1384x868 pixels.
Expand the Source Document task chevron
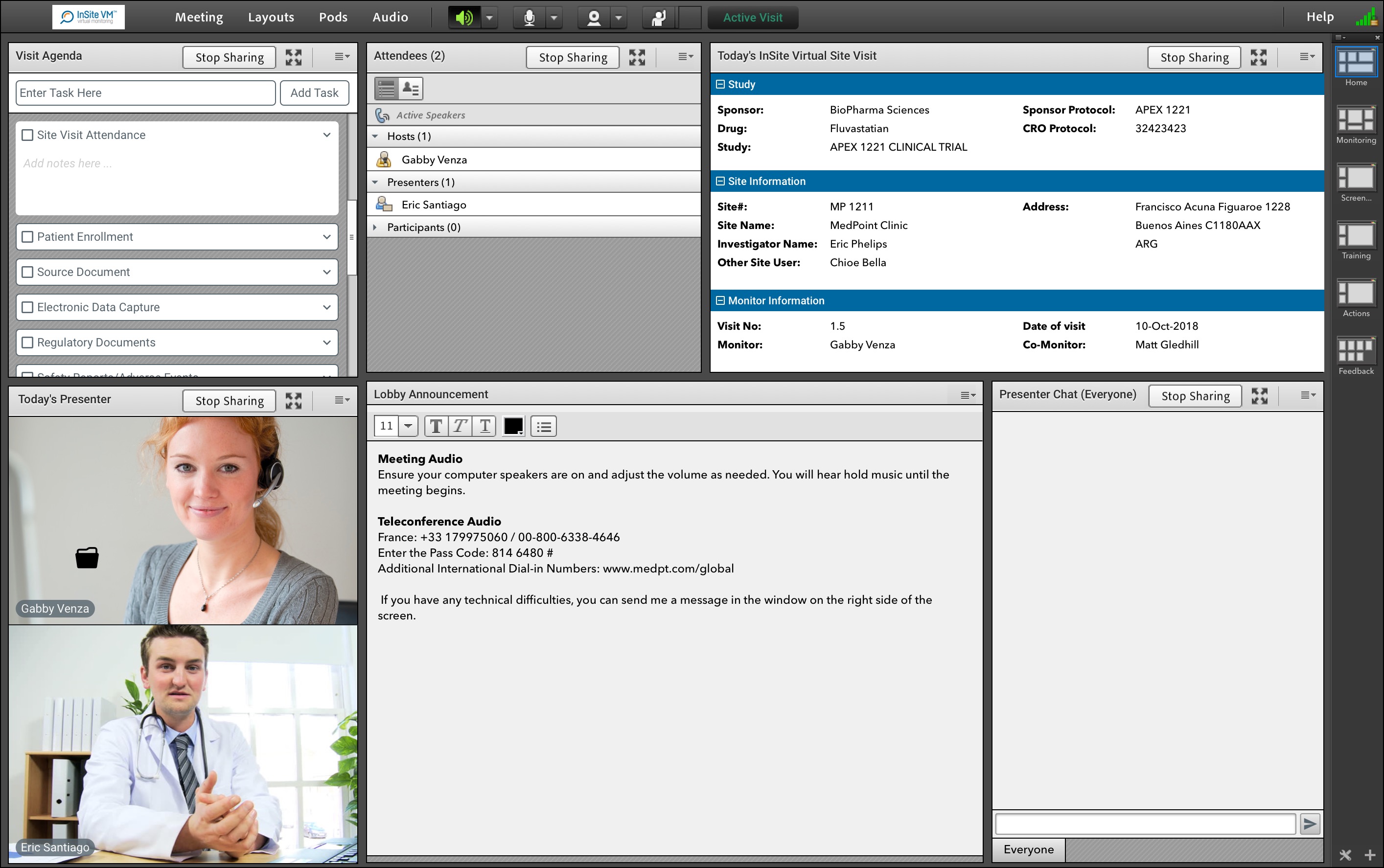coord(326,272)
